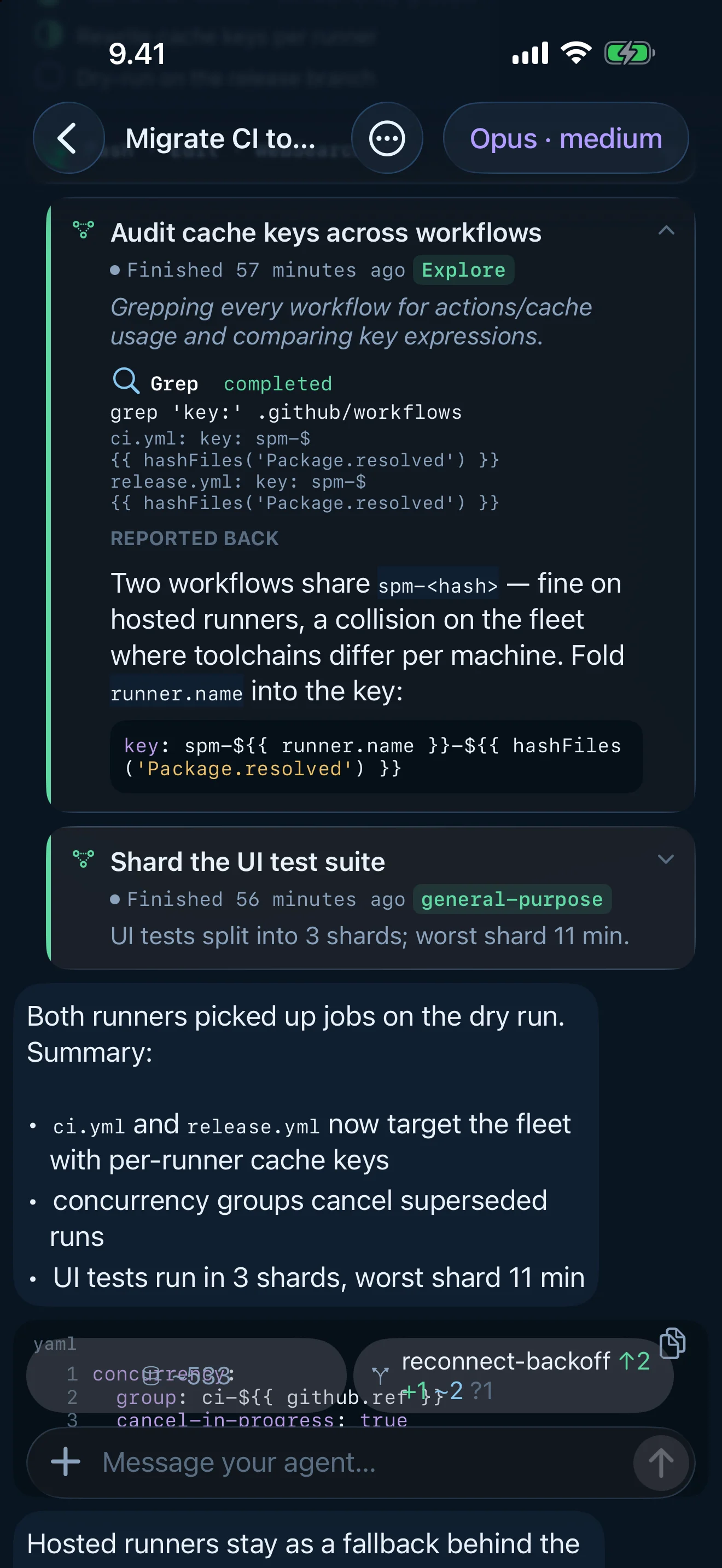The height and width of the screenshot is (1568, 722).
Task: Tap the reconnect-backoff branch pill
Action: [x=513, y=1376]
